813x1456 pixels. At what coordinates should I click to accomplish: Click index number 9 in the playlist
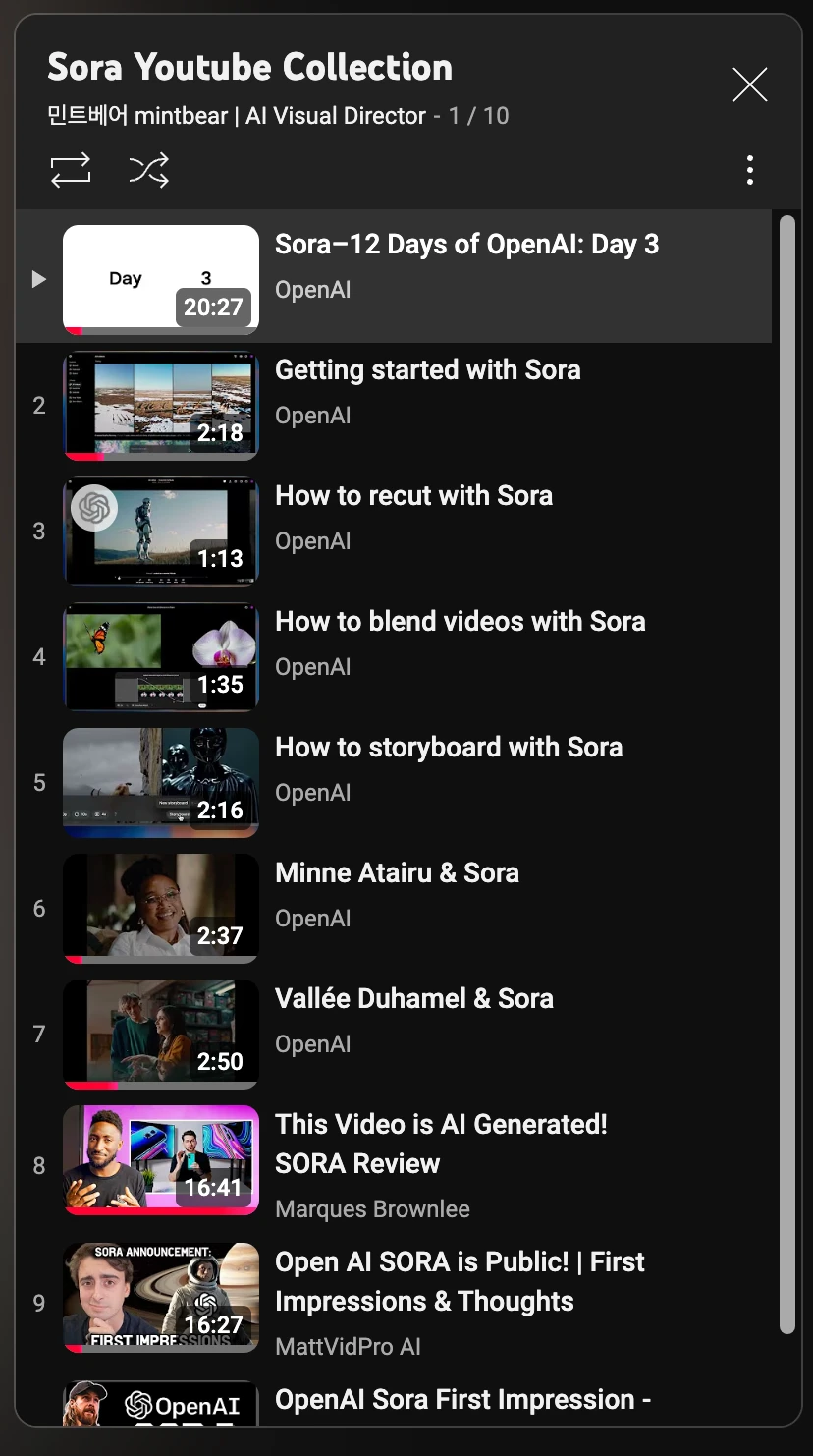tap(39, 1304)
